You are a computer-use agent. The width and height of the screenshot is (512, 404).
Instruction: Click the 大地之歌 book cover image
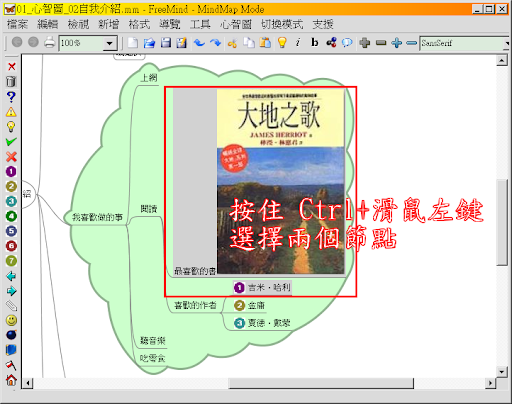click(280, 182)
